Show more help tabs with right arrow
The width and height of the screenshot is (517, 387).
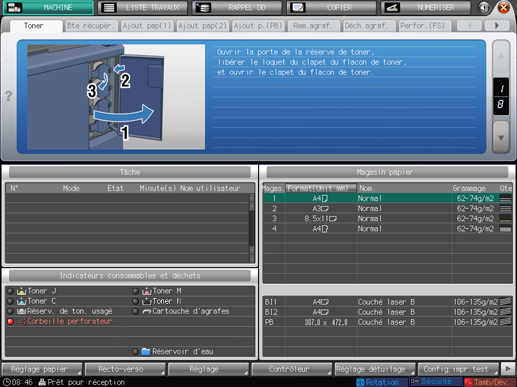click(497, 26)
